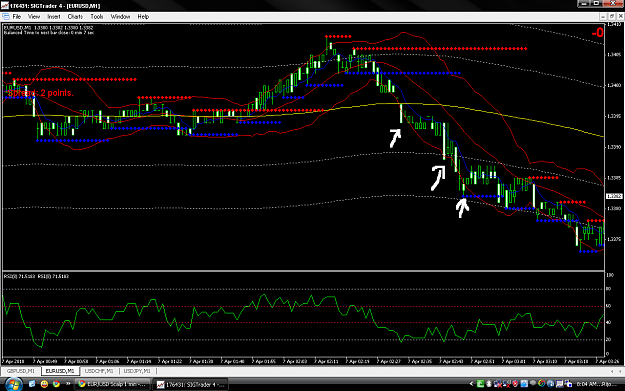This screenshot has width=625, height=391.
Task: Activate the SIGTrader 4 taskbar button
Action: coord(191,385)
